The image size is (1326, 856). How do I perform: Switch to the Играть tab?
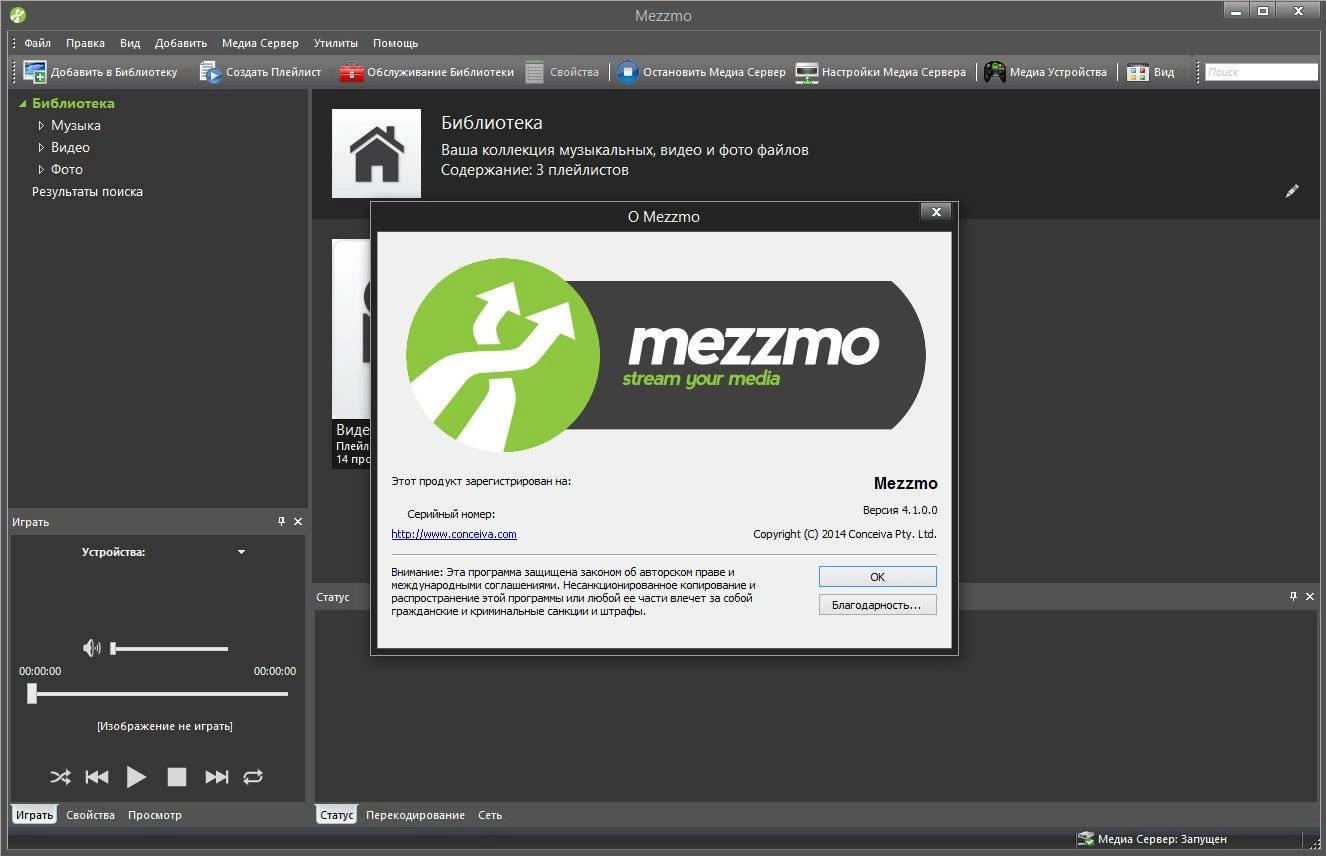(34, 815)
